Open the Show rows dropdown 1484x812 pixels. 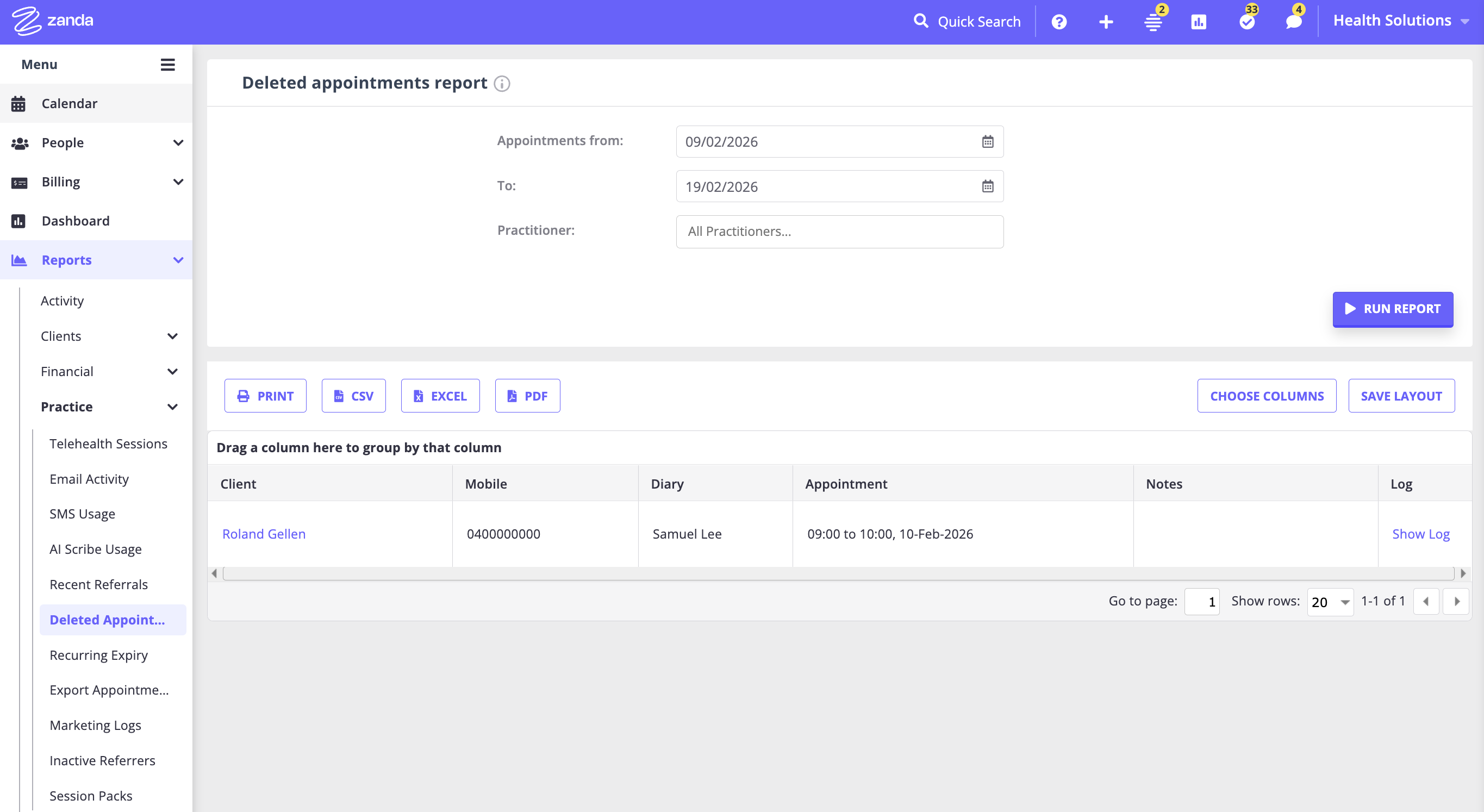click(x=1330, y=602)
